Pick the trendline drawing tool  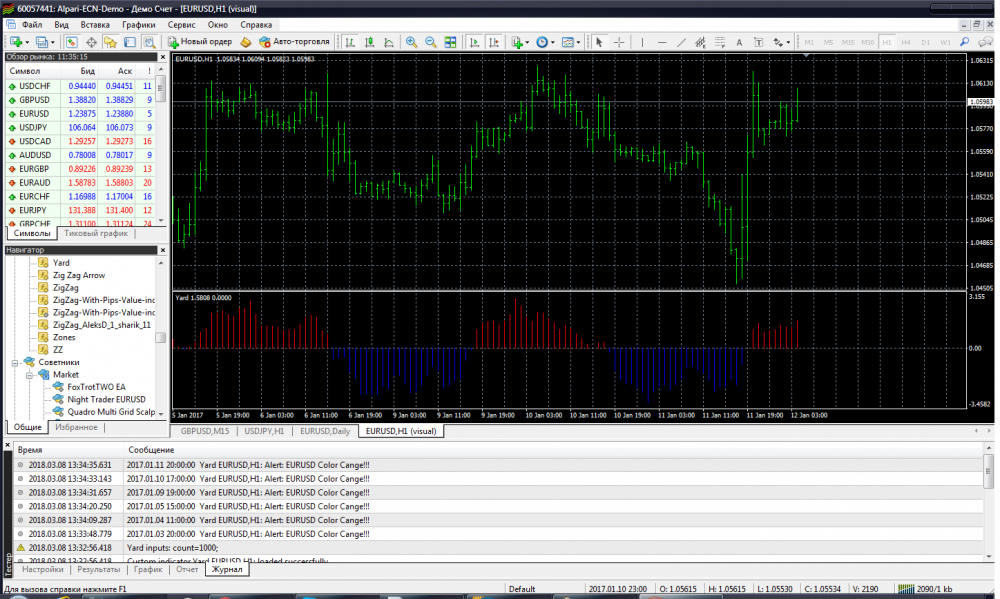point(682,42)
